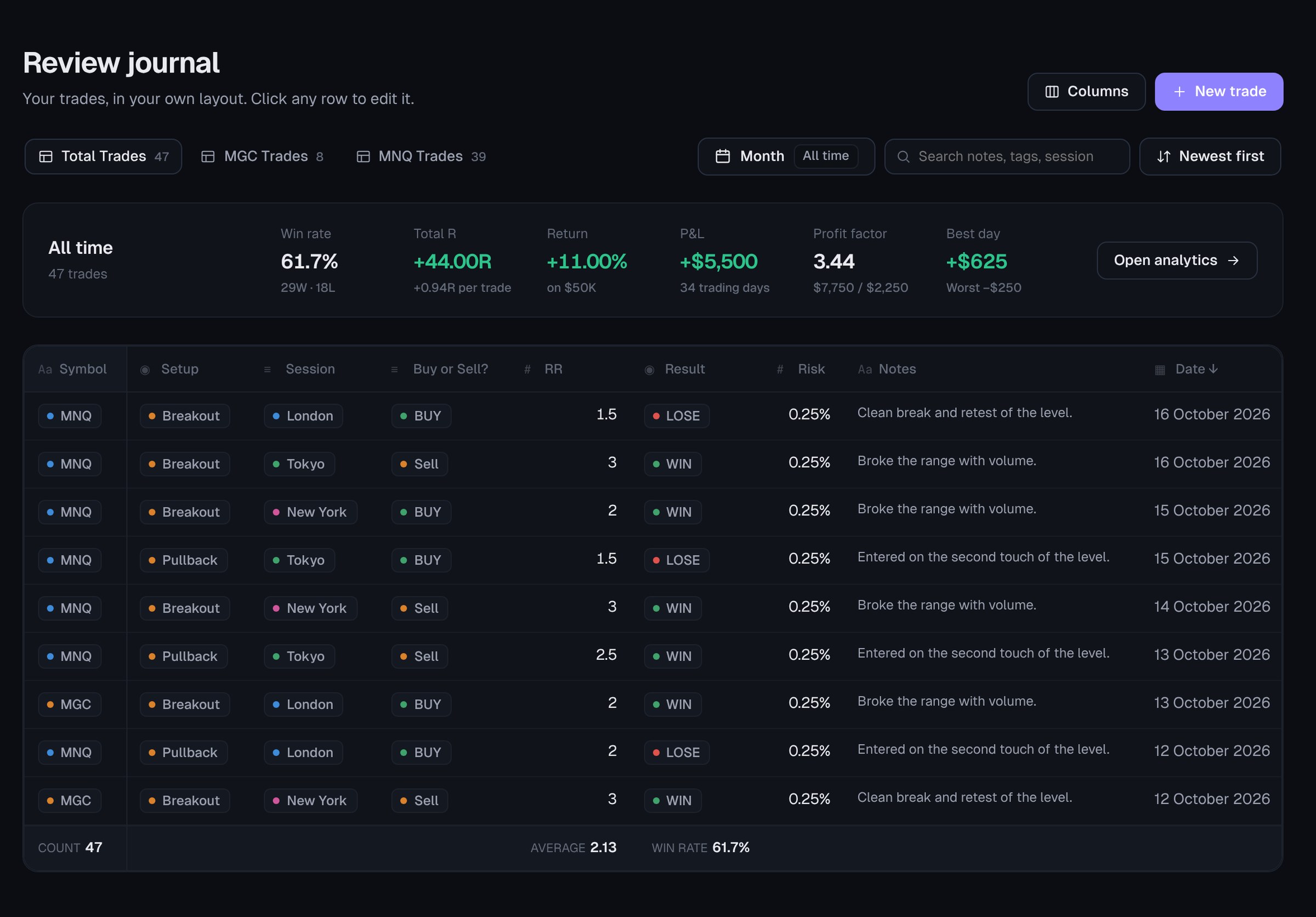Image resolution: width=1316 pixels, height=917 pixels.
Task: Click the Risk column number sign icon
Action: (780, 370)
